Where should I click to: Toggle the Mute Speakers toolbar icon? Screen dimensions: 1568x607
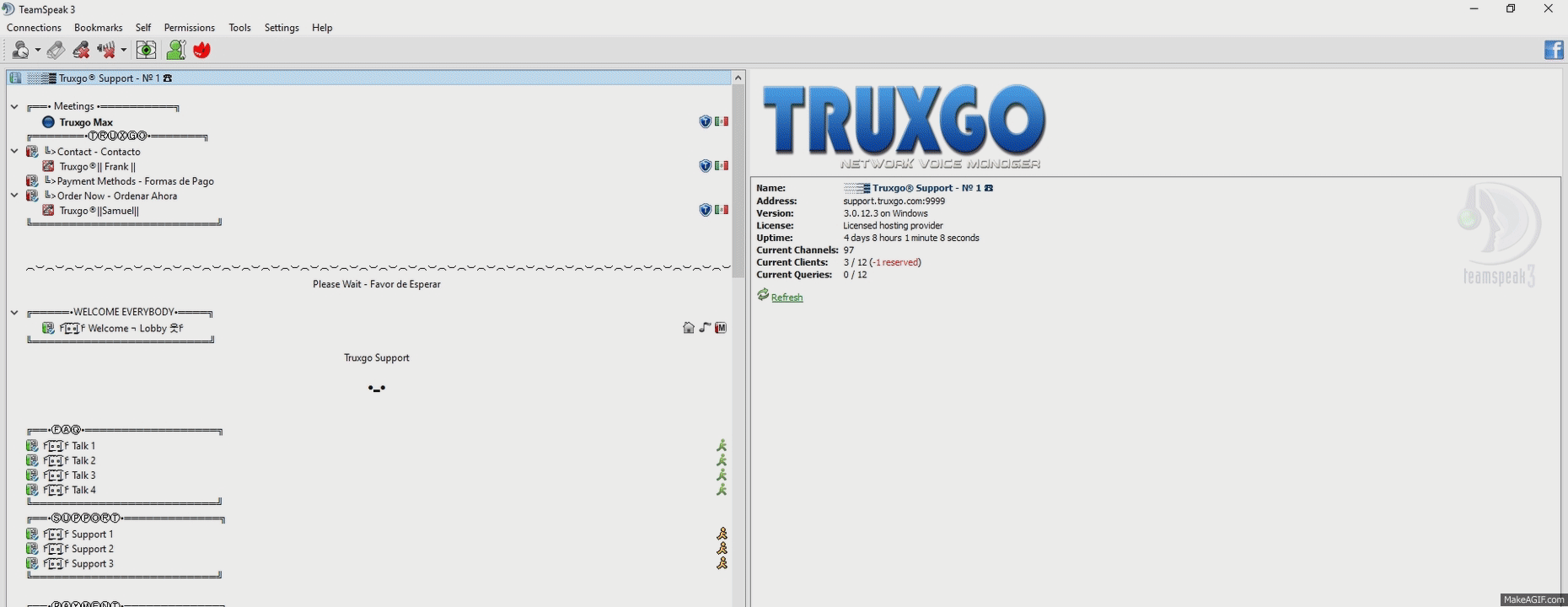point(106,51)
